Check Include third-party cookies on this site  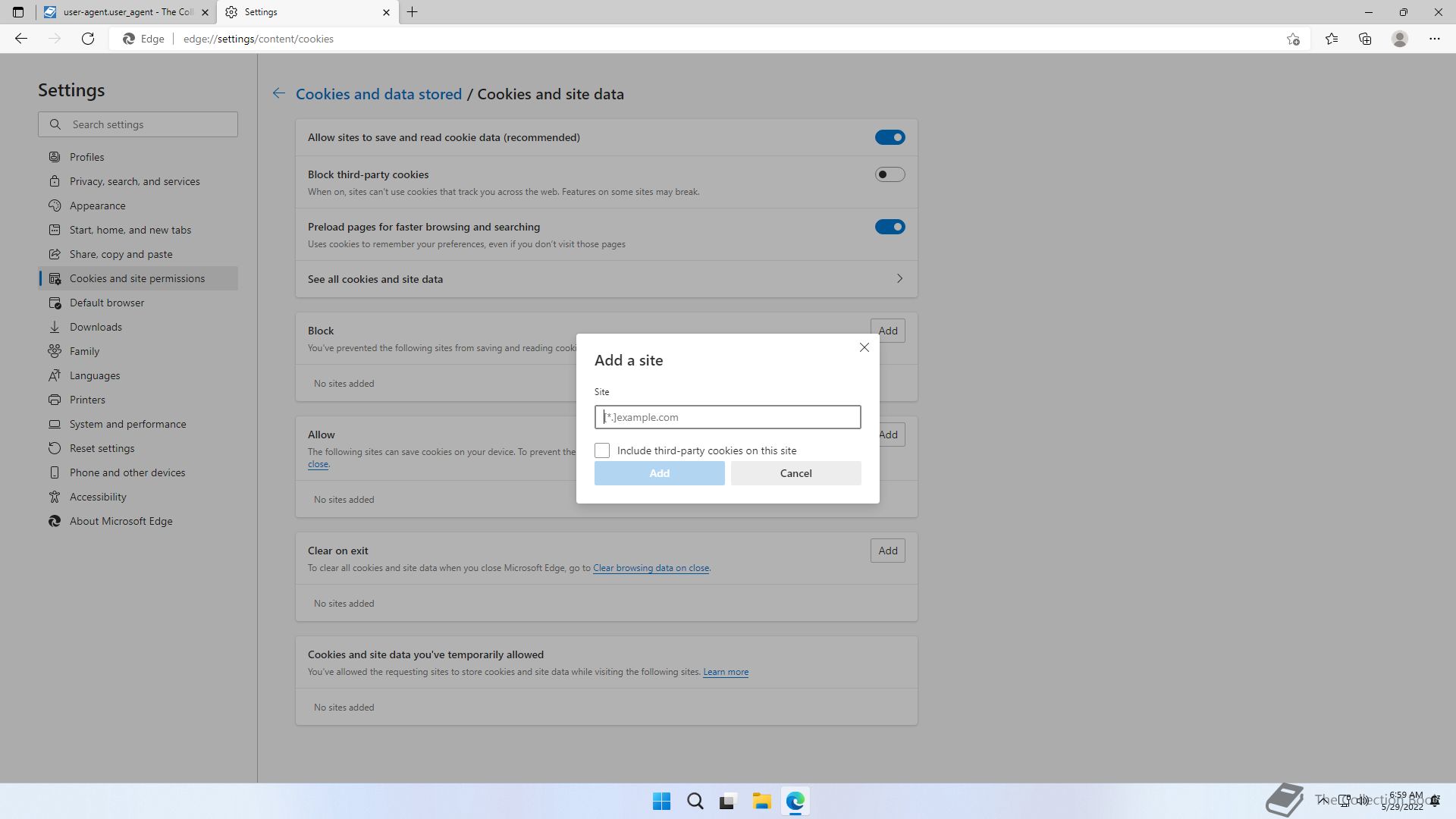pyautogui.click(x=602, y=450)
